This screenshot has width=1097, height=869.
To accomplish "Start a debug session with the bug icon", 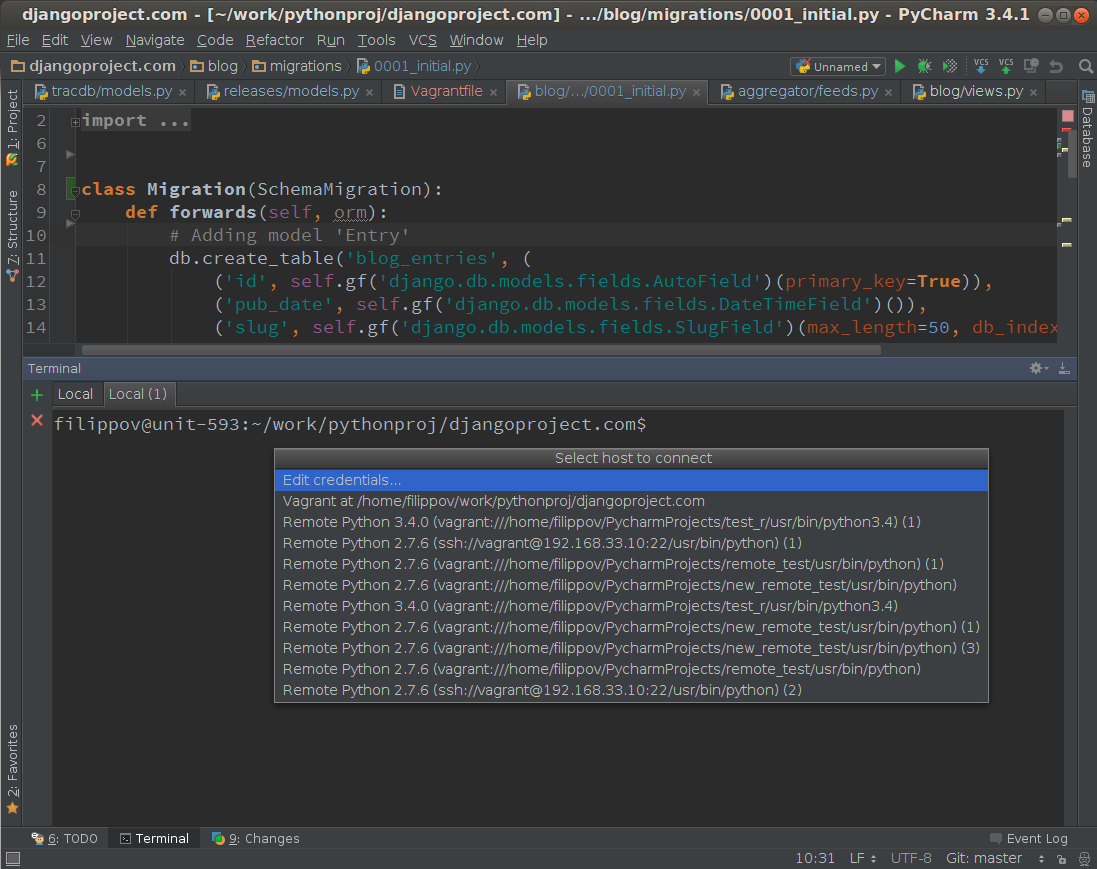I will (924, 64).
